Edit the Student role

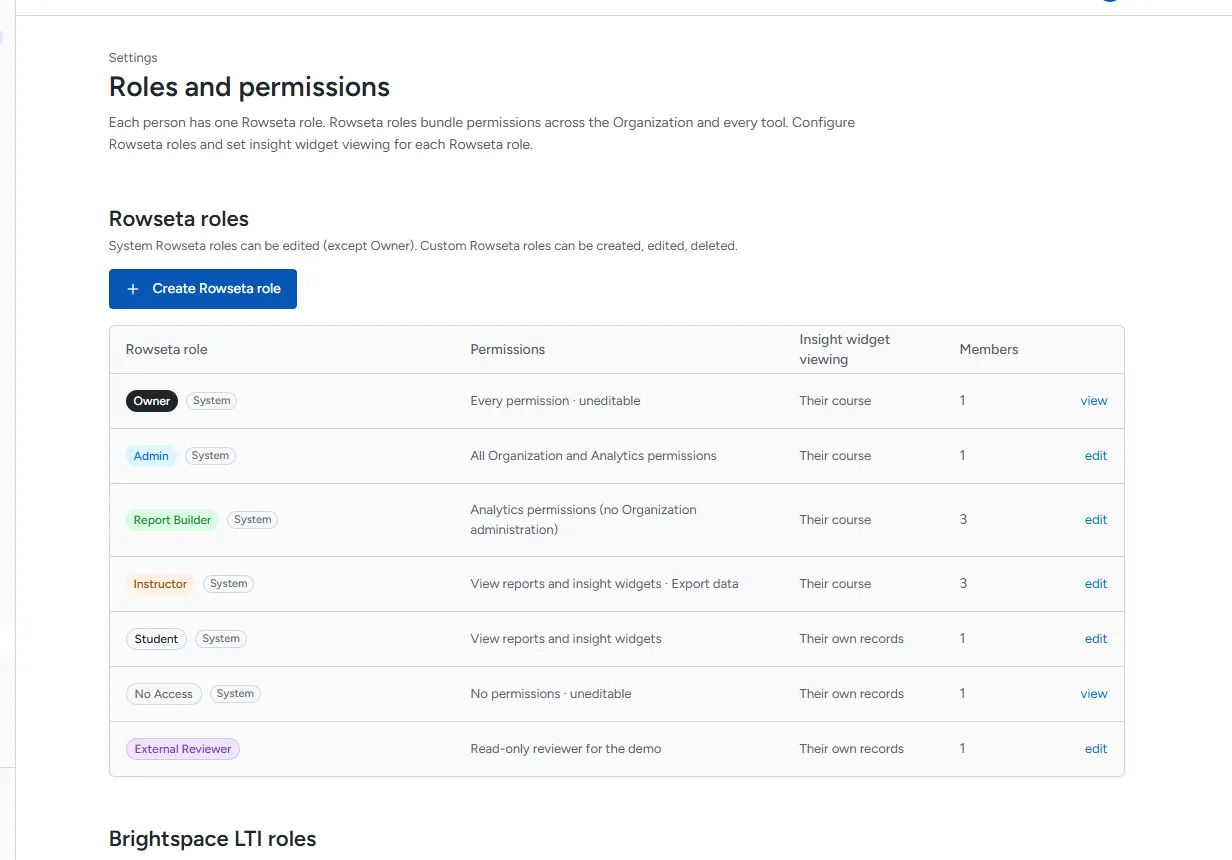[1096, 639]
